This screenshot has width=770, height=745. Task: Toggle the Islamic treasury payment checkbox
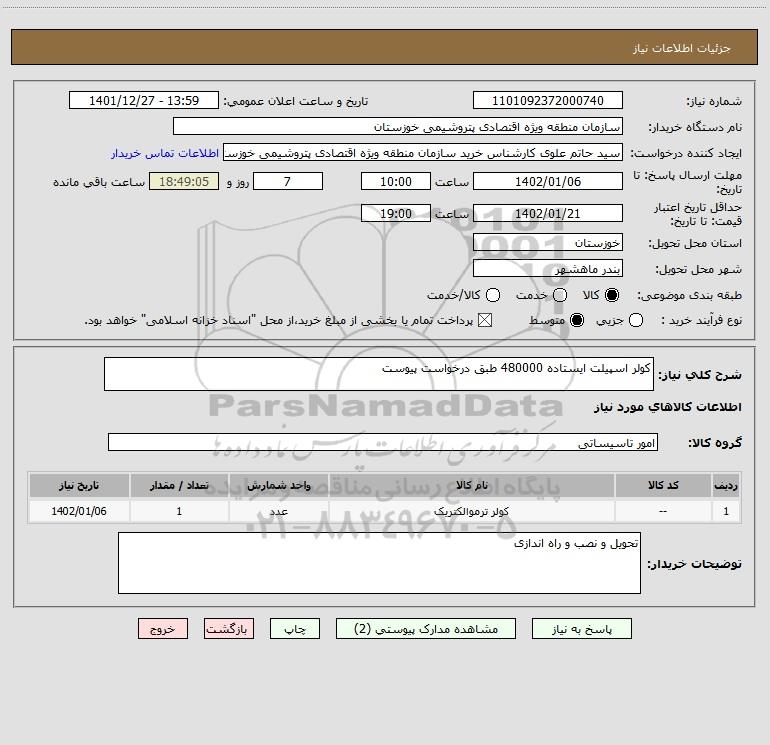pyautogui.click(x=485, y=320)
